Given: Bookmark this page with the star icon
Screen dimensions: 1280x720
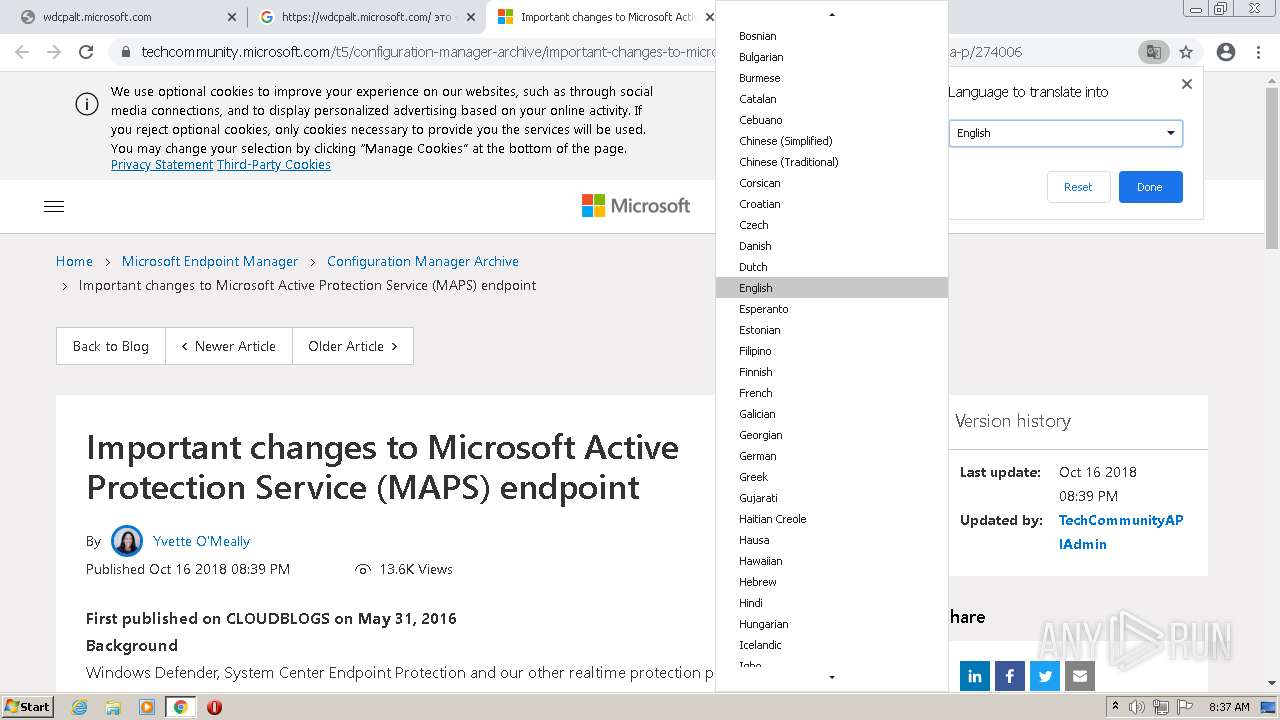Looking at the screenshot, I should click(x=1186, y=52).
